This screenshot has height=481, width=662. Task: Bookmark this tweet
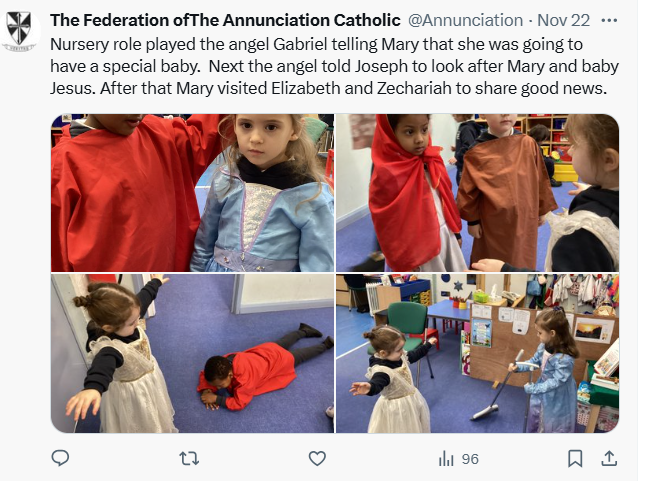[x=575, y=458]
